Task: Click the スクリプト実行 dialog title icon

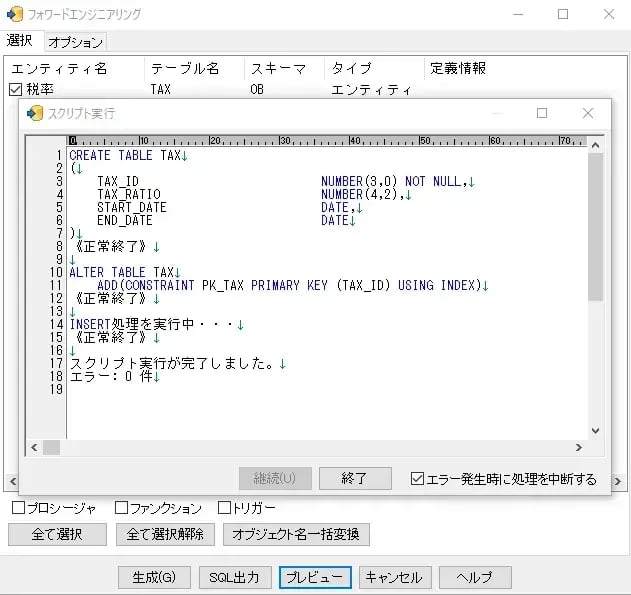Action: click(x=35, y=113)
